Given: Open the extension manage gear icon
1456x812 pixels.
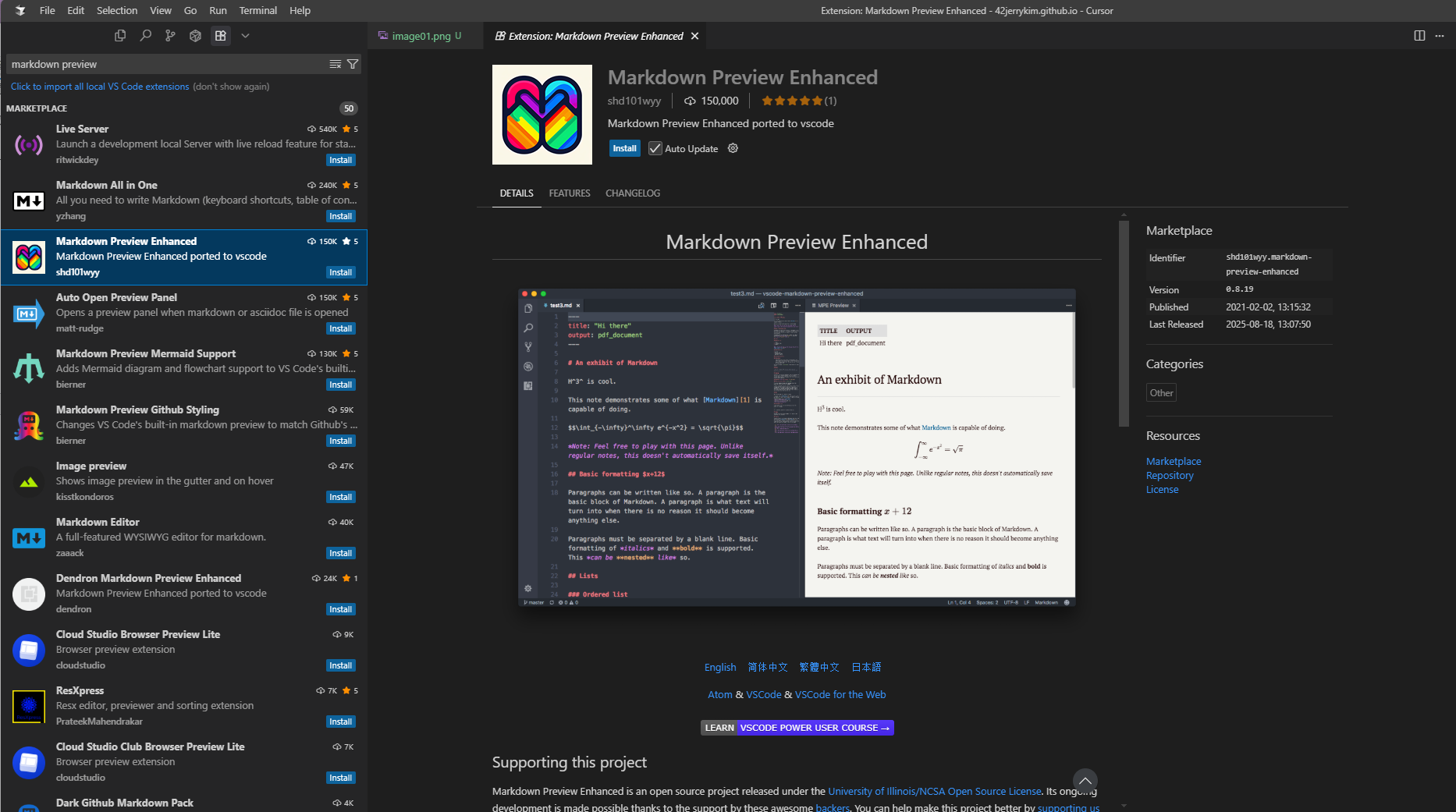Looking at the screenshot, I should coord(733,148).
